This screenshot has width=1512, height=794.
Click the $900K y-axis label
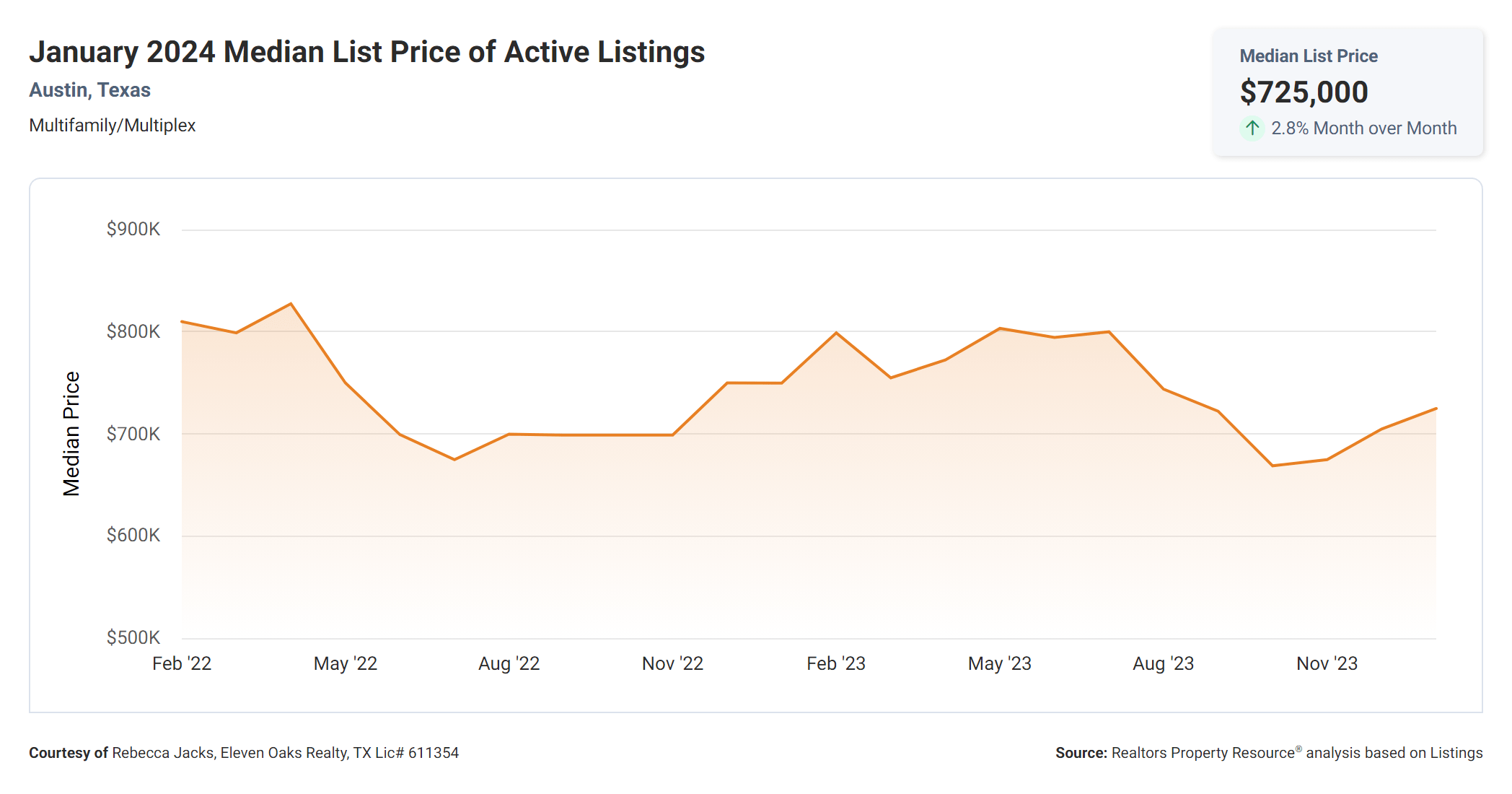[133, 230]
